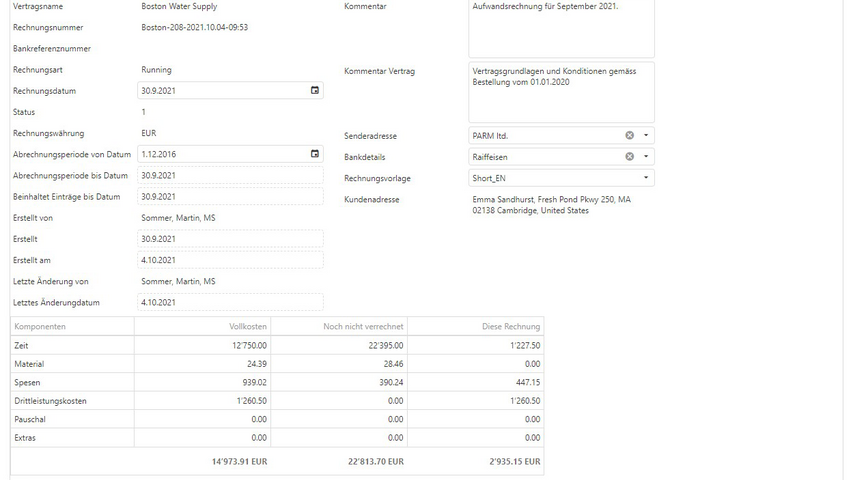Click the Erstellt am date field
853x480 pixels.
tap(230, 260)
